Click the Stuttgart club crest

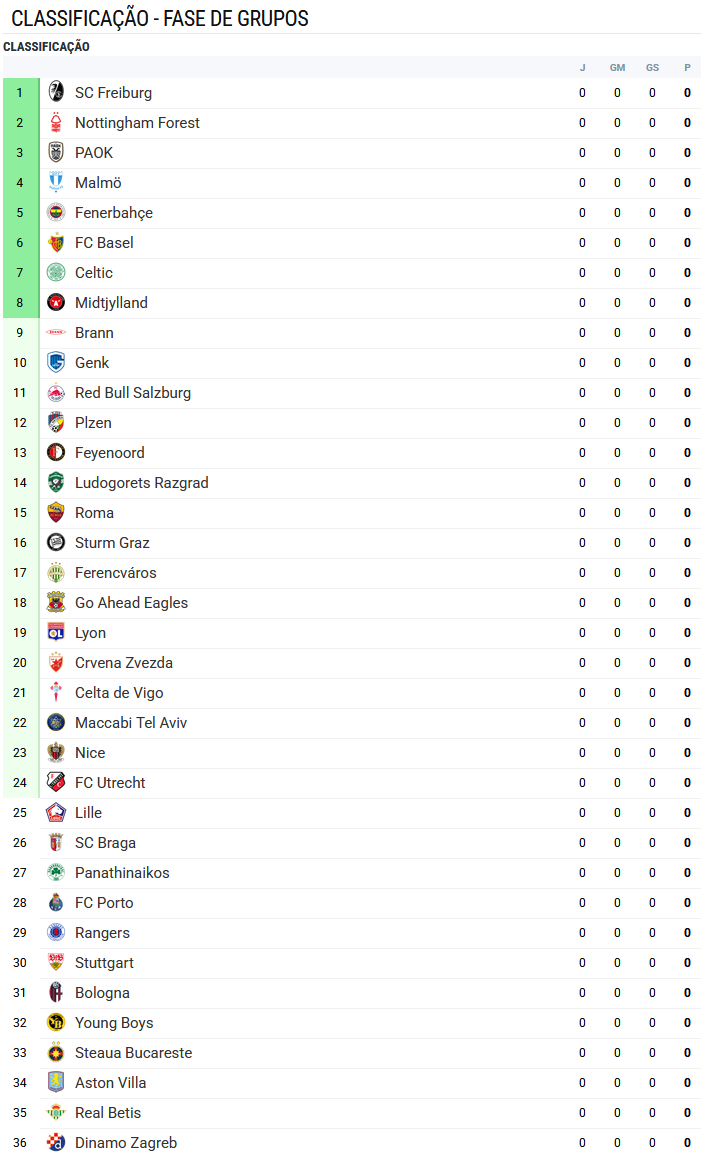[x=56, y=963]
